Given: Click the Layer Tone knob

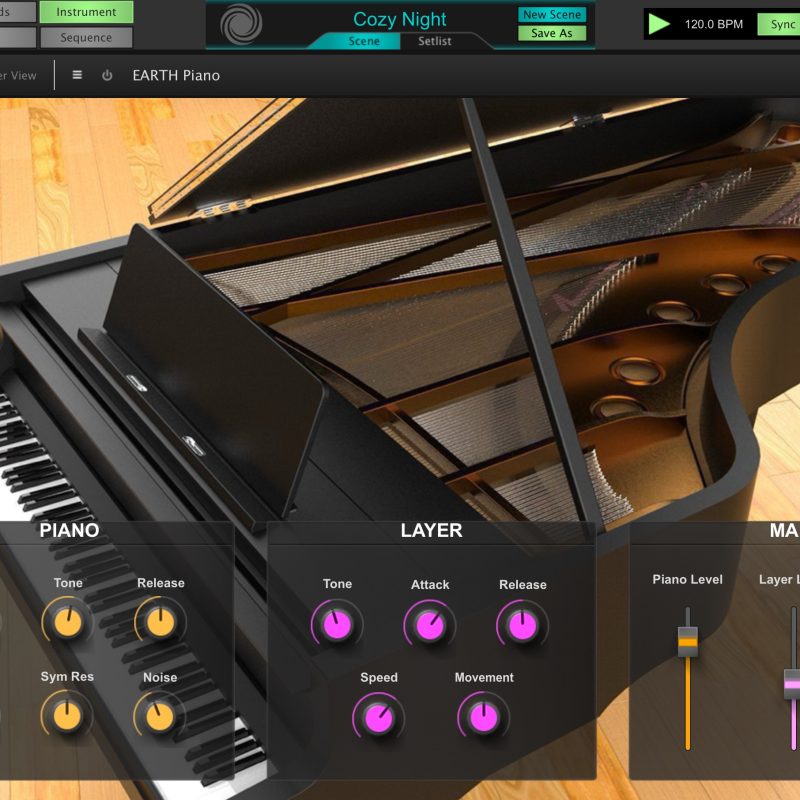Looking at the screenshot, I should coord(337,626).
